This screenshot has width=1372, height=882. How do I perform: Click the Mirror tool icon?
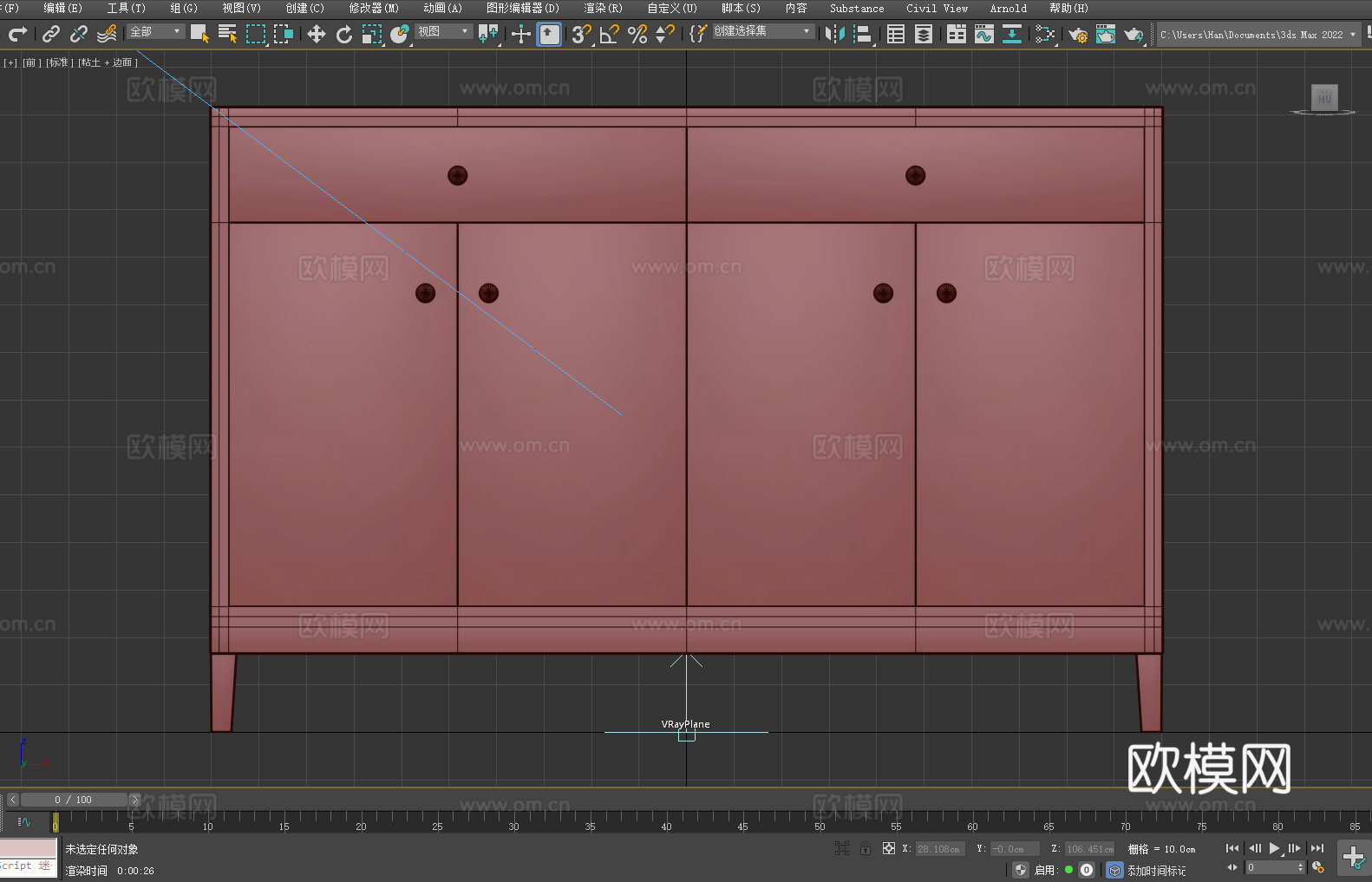tap(835, 34)
